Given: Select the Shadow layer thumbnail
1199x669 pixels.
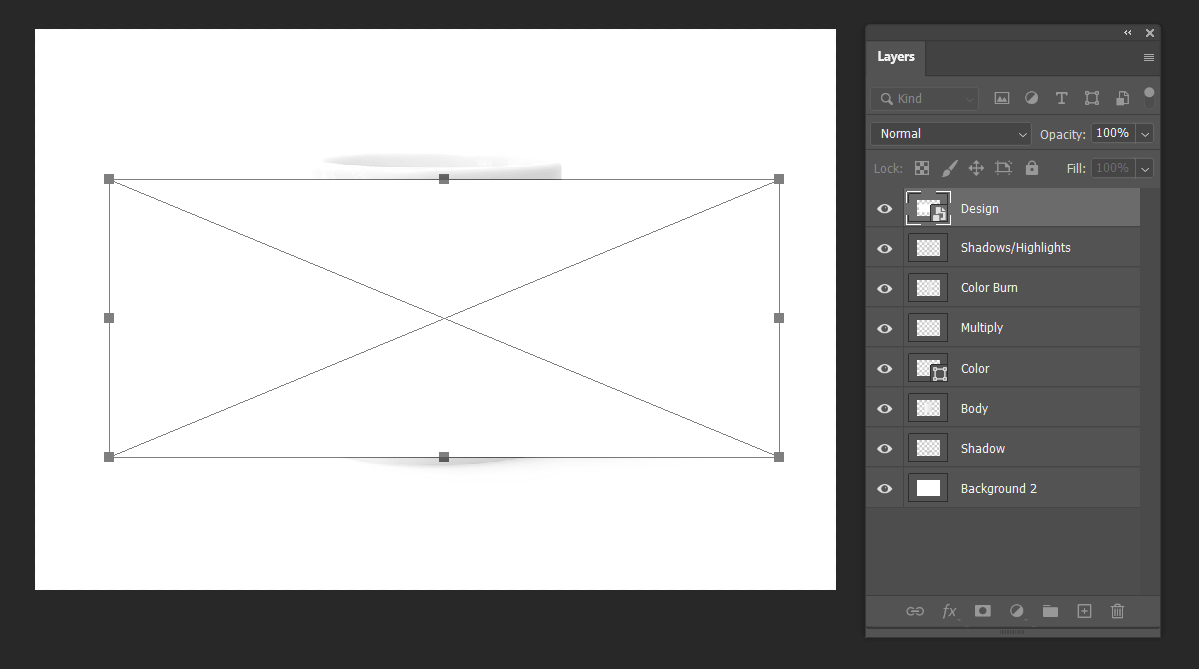Looking at the screenshot, I should [928, 447].
